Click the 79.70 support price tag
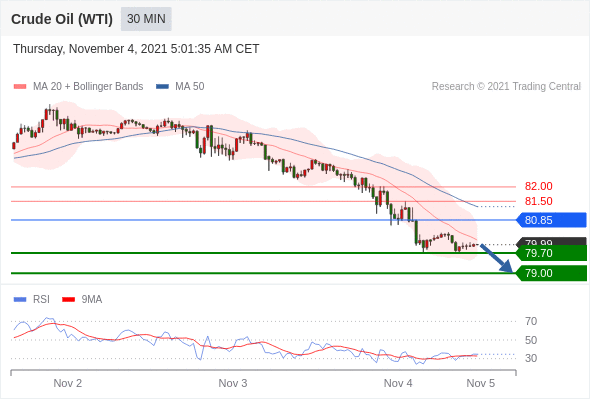 coord(551,253)
